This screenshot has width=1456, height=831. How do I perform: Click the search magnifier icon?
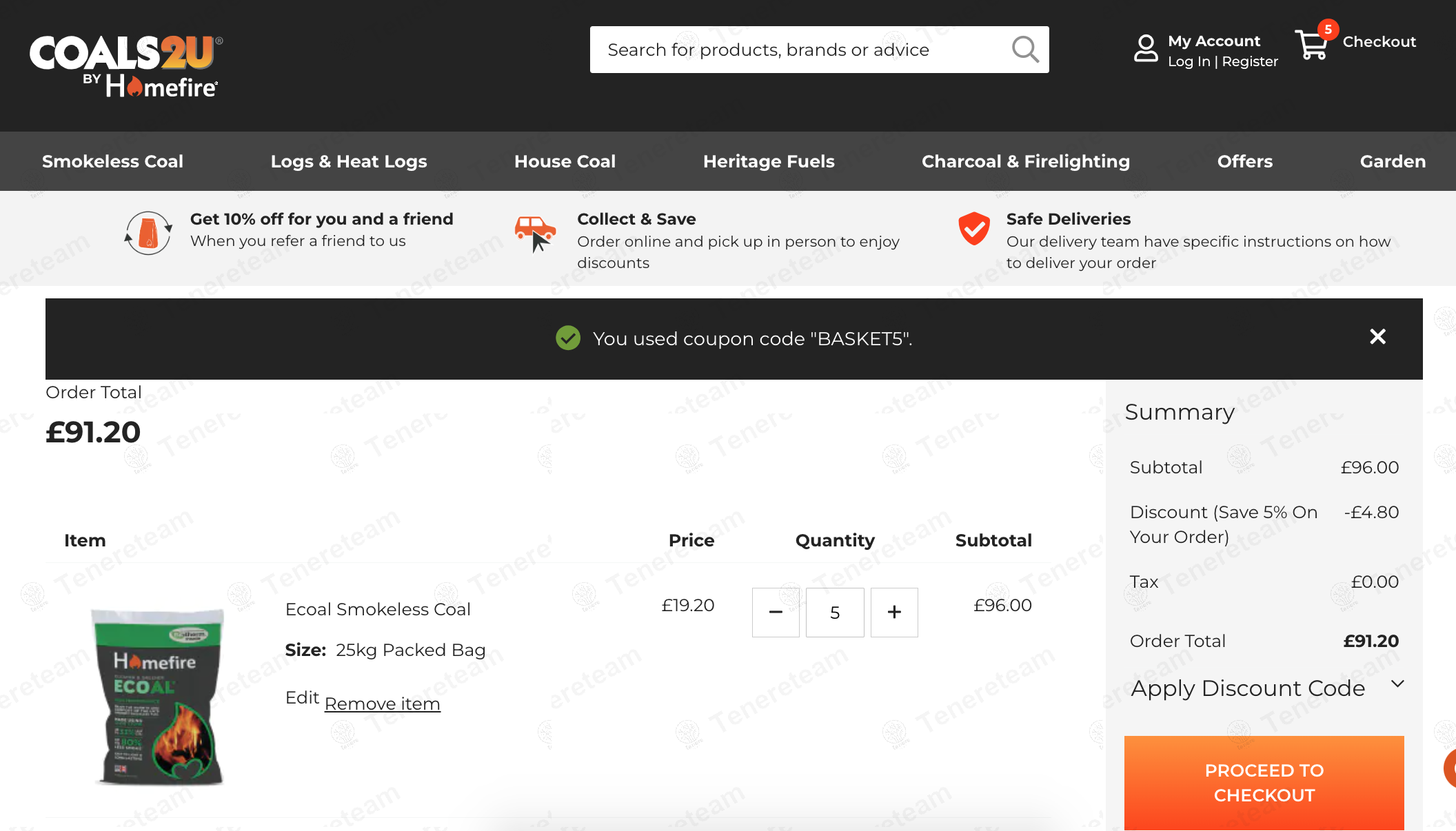click(x=1025, y=50)
